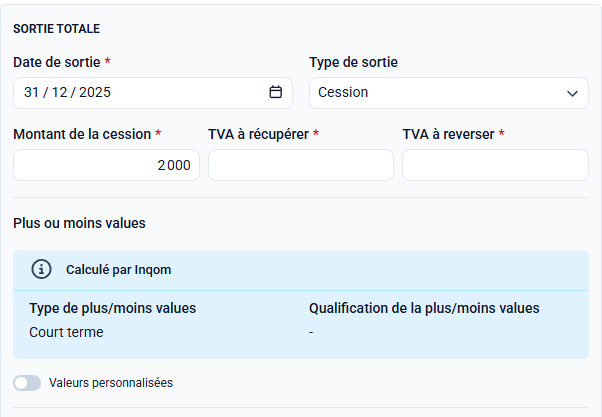The height and width of the screenshot is (417, 602).
Task: Click into the TVA à reverser input
Action: click(x=495, y=165)
